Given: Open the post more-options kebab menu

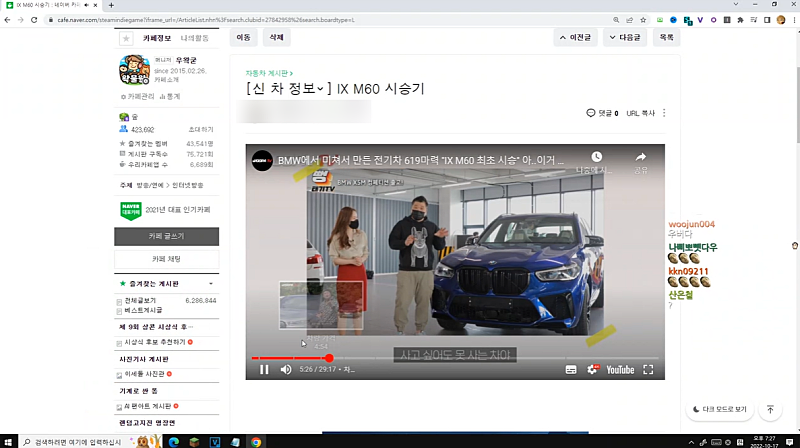Looking at the screenshot, I should pyautogui.click(x=664, y=113).
